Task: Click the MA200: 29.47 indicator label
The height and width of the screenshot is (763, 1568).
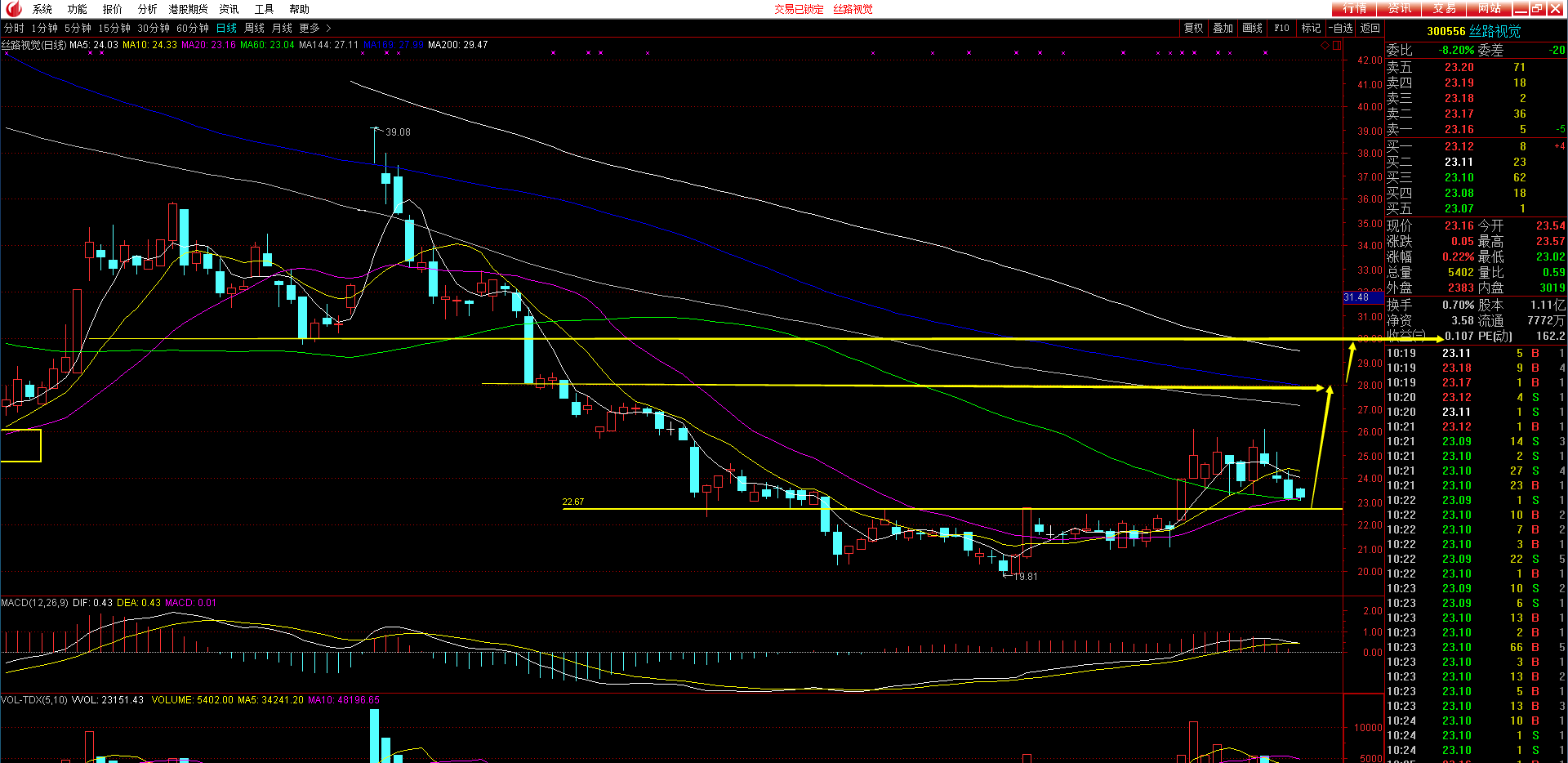Action: point(458,45)
